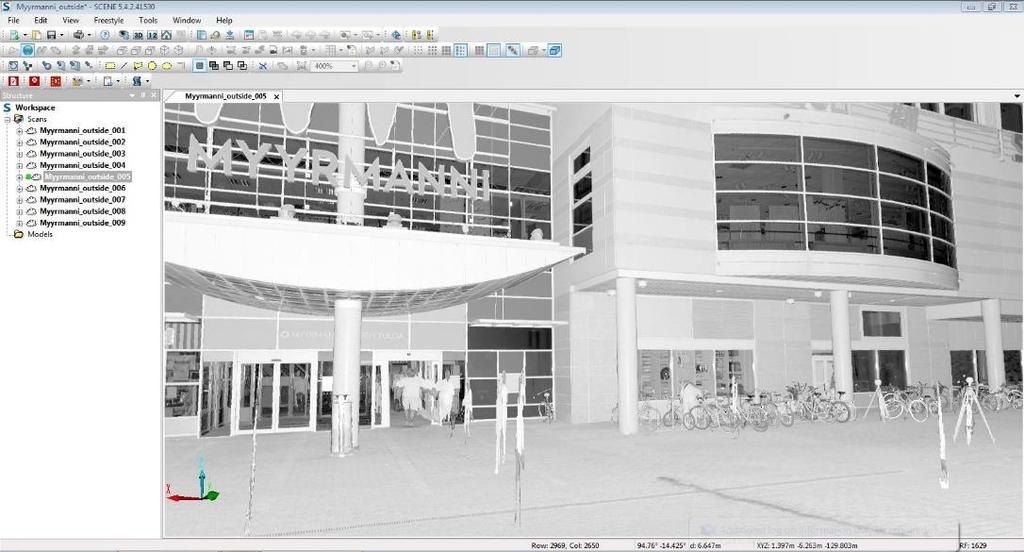The height and width of the screenshot is (552, 1024).
Task: Click the green Home view icon
Action: coord(167,35)
